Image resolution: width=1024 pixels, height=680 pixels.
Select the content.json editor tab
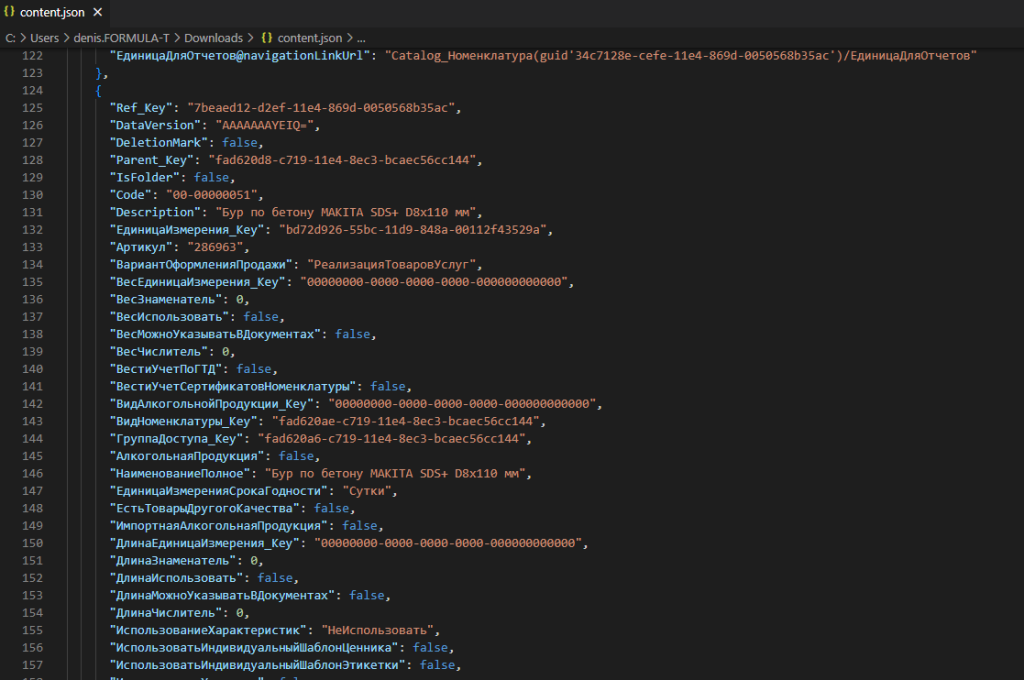(x=52, y=13)
